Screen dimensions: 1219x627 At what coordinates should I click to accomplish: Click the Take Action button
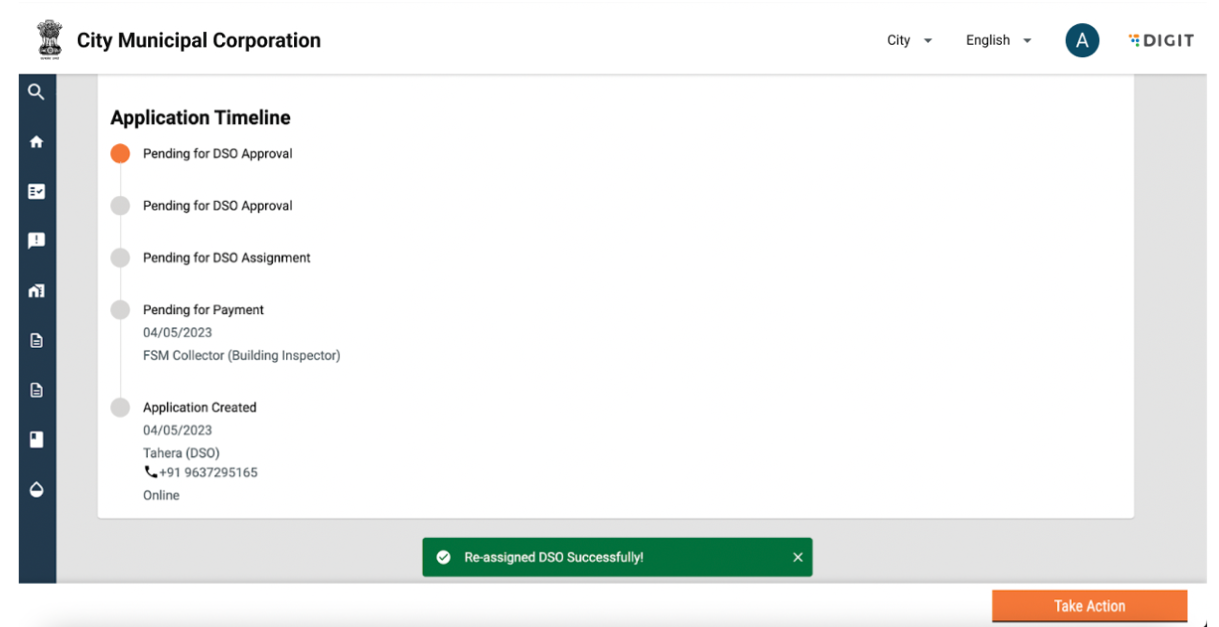pos(1089,606)
